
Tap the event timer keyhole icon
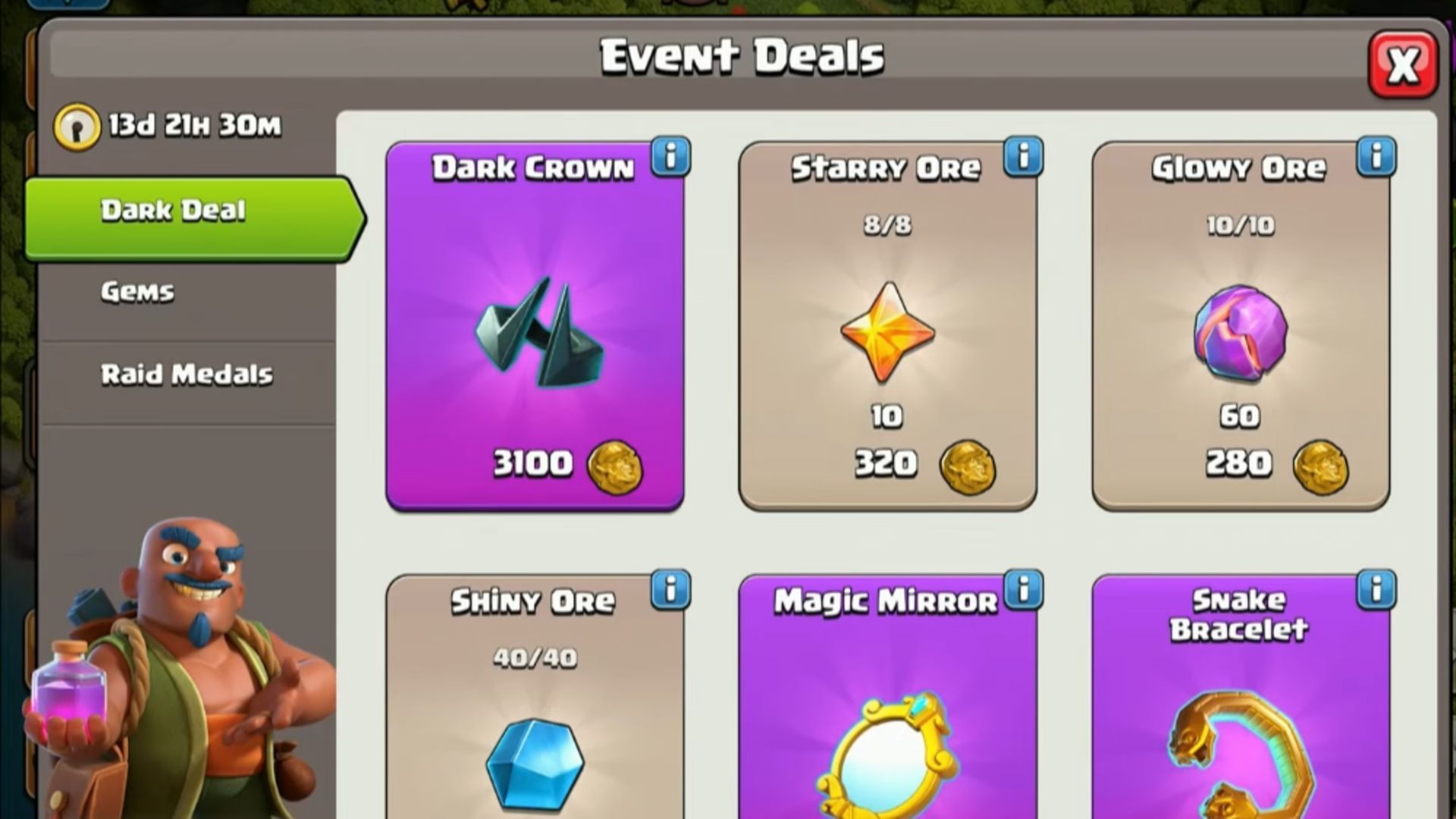pos(77,126)
